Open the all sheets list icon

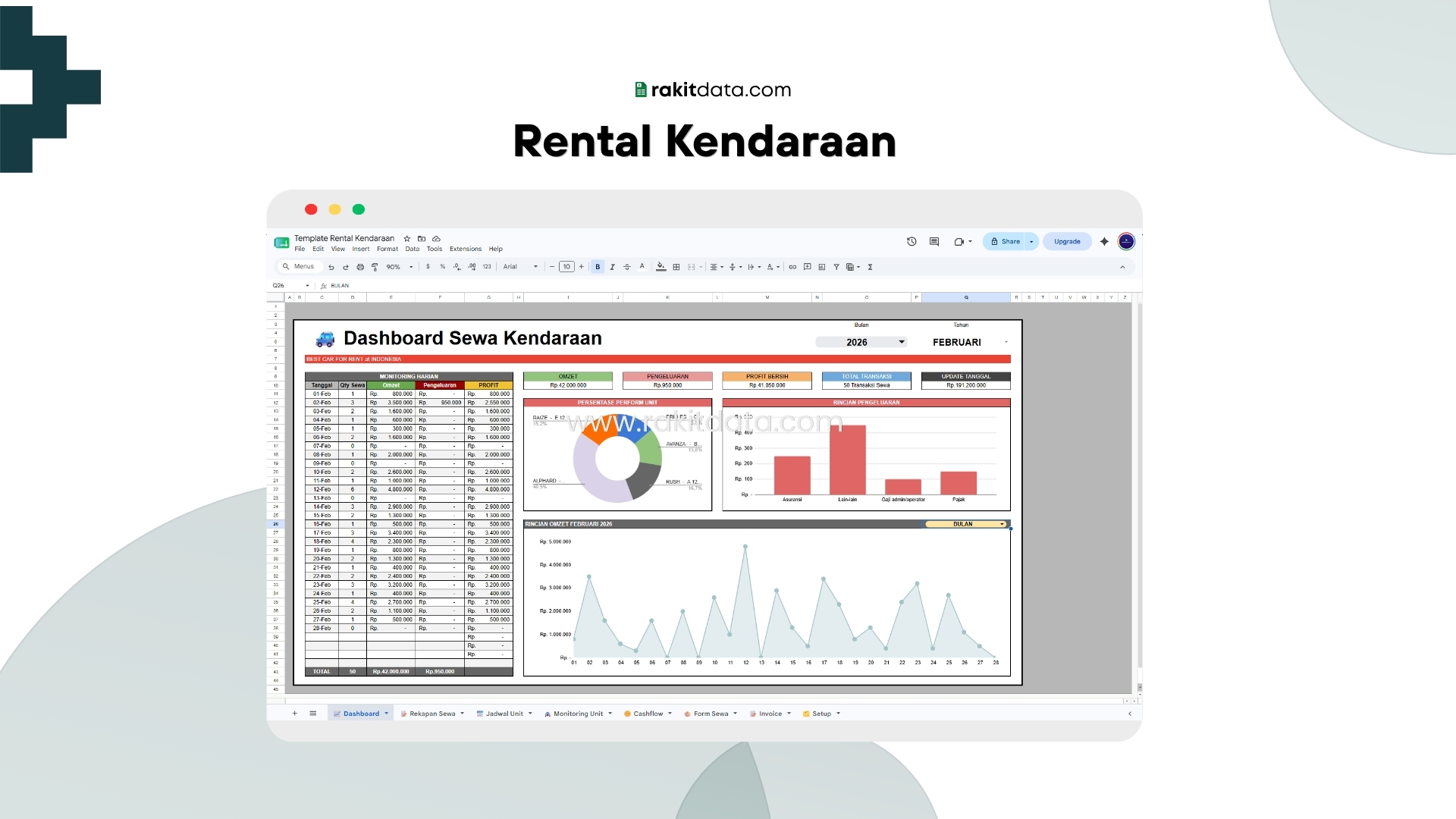pos(312,714)
